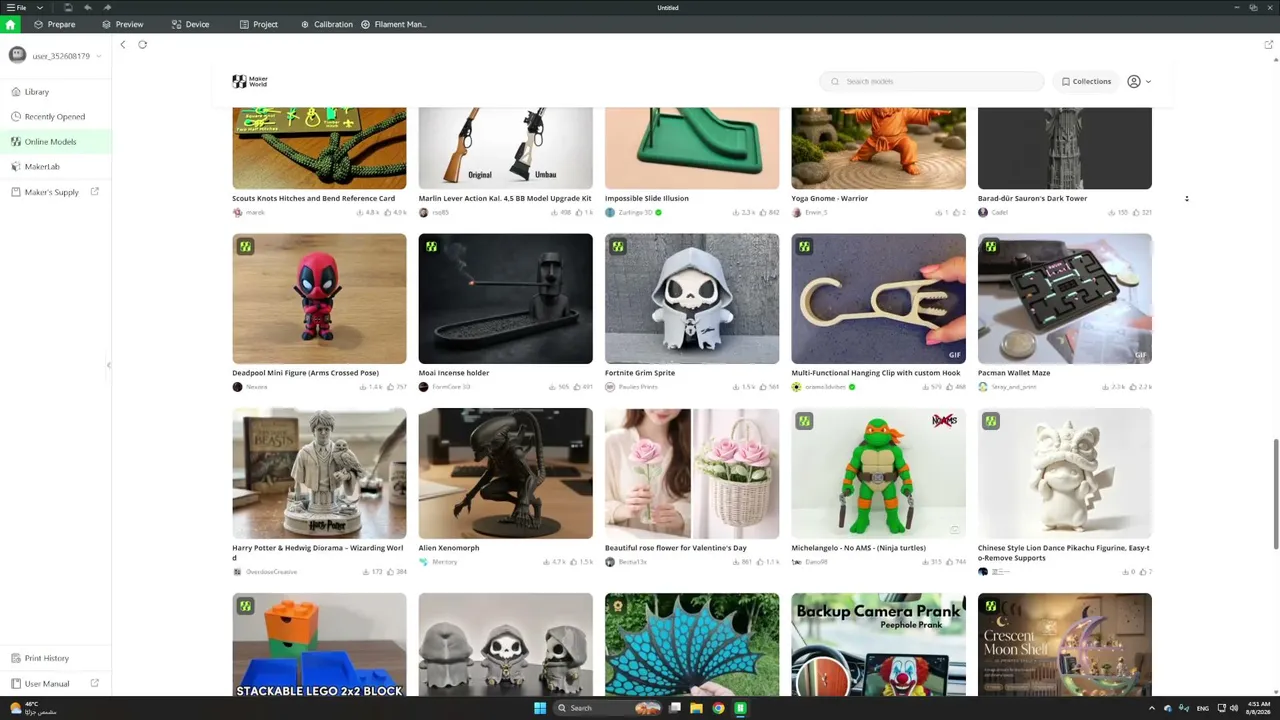The width and height of the screenshot is (1280, 720).
Task: Click Bambu Studio icon in the taskbar
Action: point(740,708)
